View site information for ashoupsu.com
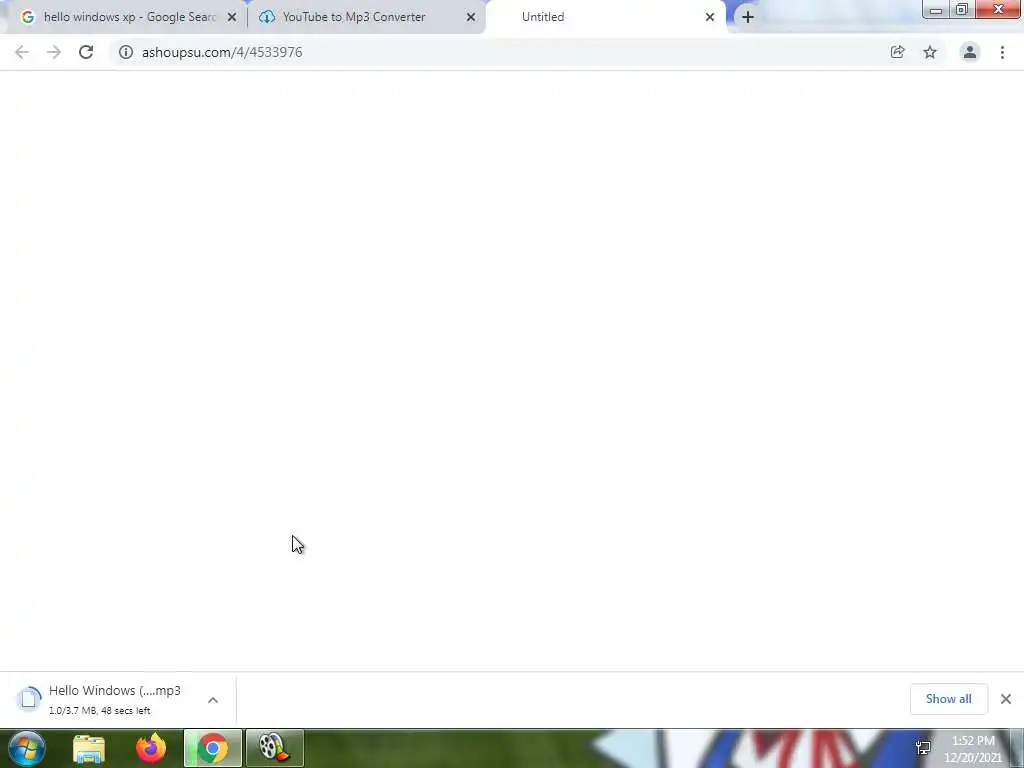Viewport: 1024px width, 768px height. click(125, 52)
